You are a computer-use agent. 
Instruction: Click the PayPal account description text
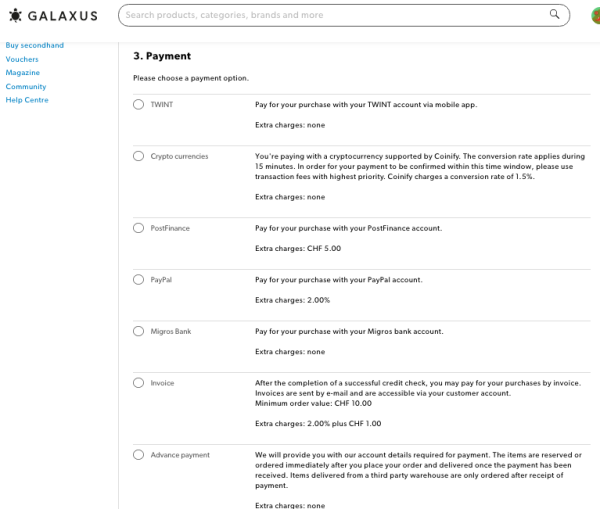point(339,280)
